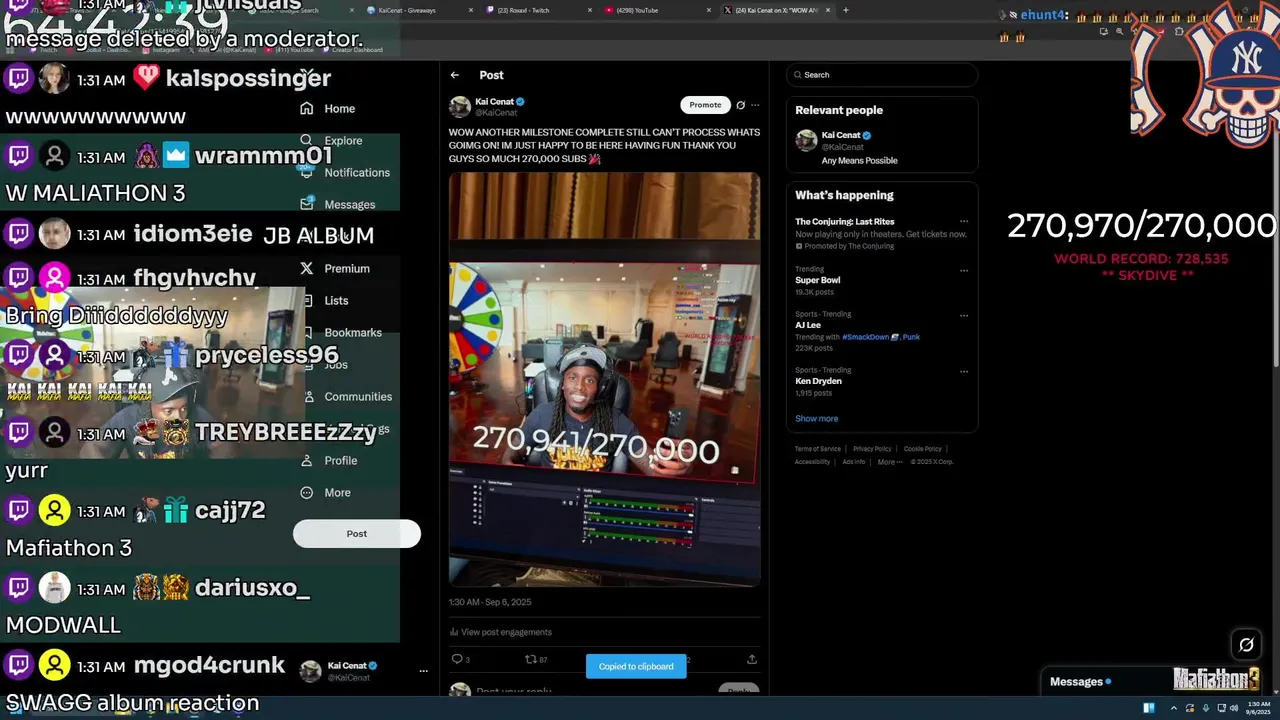Open the X logo Premium icon
The height and width of the screenshot is (720, 1280).
pyautogui.click(x=307, y=268)
